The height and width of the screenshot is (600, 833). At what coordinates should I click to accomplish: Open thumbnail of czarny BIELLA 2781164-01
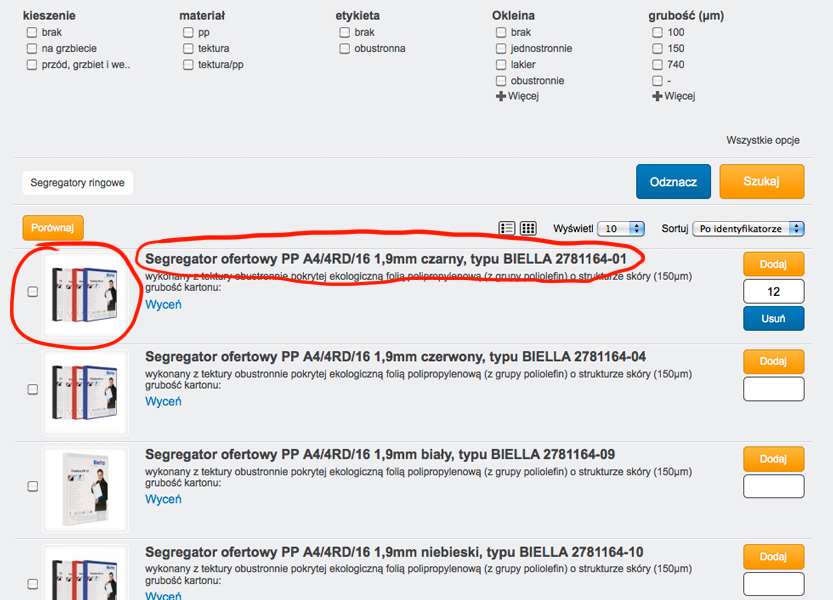pos(85,295)
